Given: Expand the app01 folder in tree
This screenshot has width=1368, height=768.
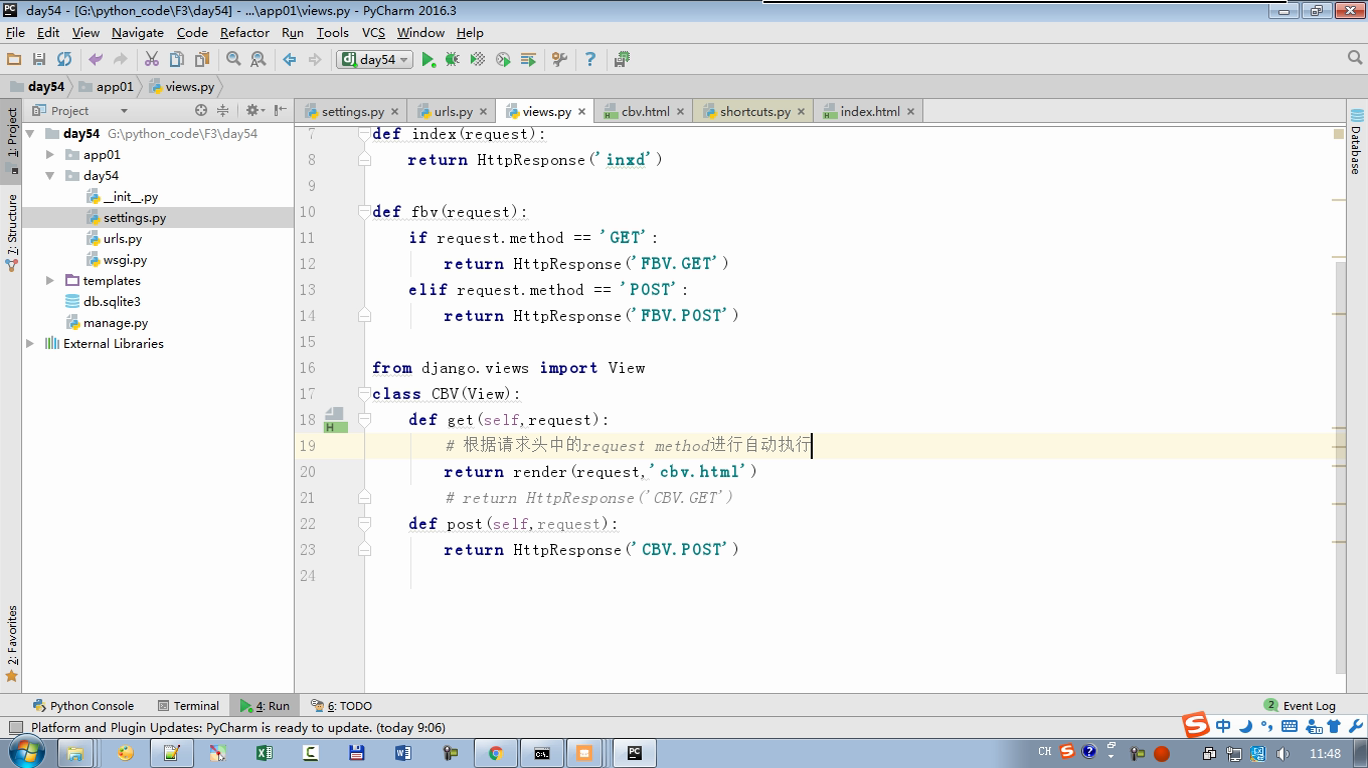Looking at the screenshot, I should point(50,155).
